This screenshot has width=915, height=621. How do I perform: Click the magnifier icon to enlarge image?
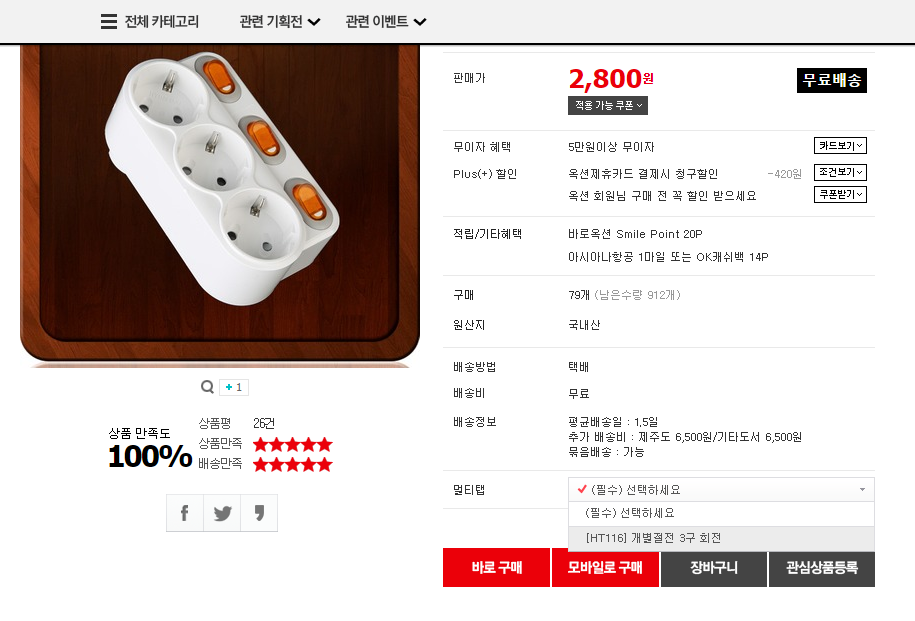pos(207,387)
